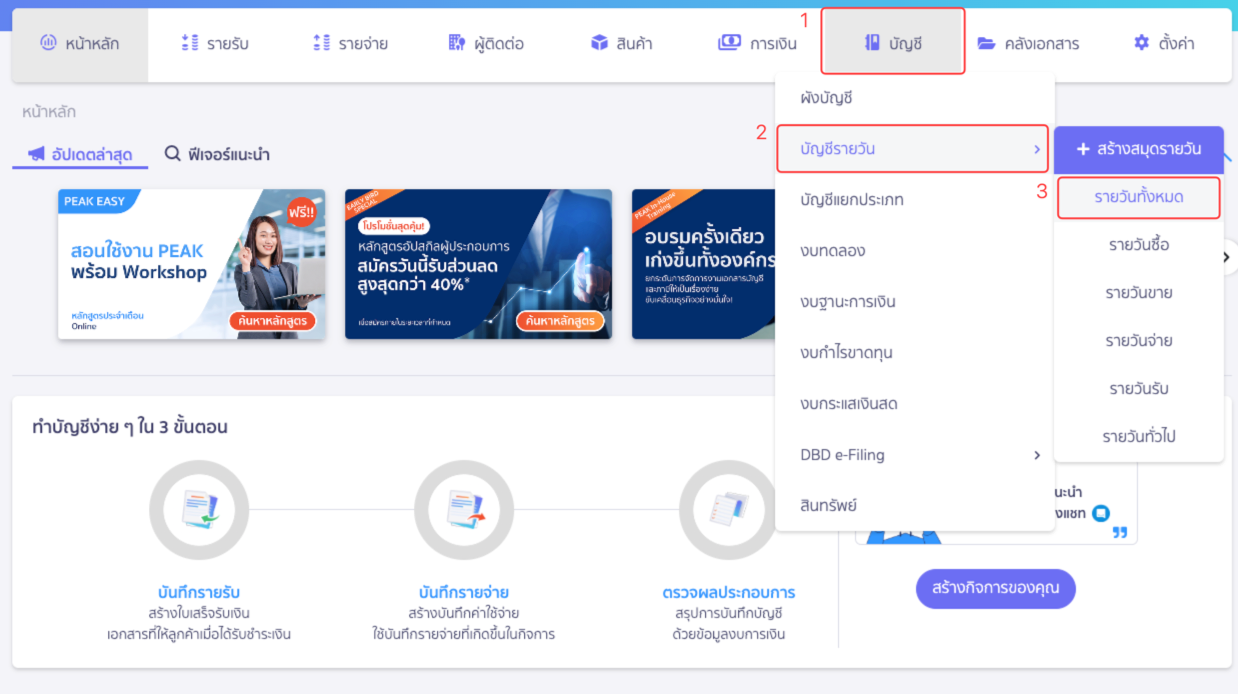Click the ตั้งค่า gear icon
1238x694 pixels.
(1141, 43)
